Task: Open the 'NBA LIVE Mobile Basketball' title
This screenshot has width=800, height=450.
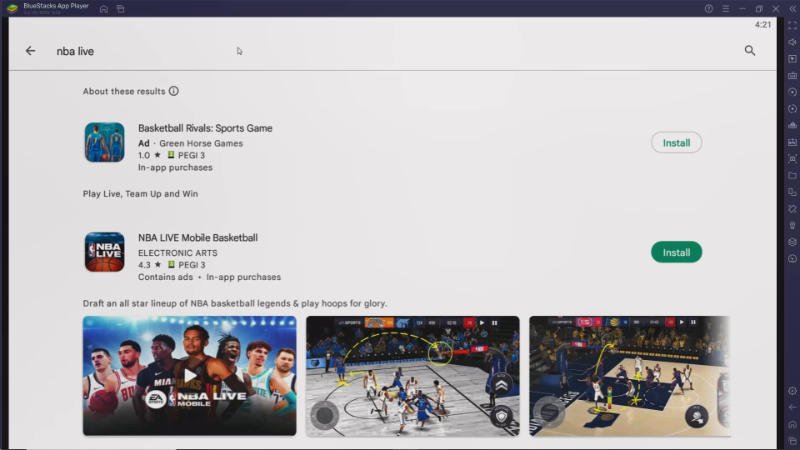Action: click(x=197, y=238)
